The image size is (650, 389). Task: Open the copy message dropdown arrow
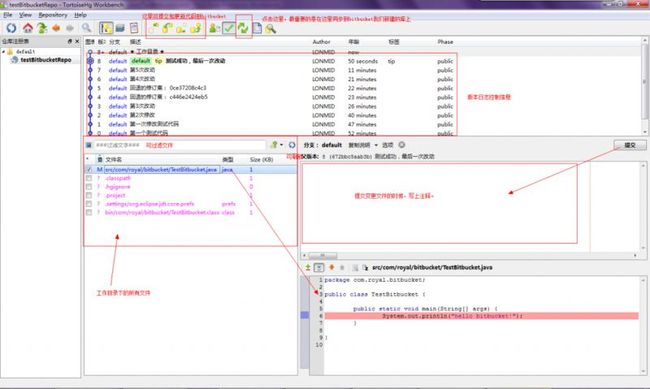click(376, 145)
